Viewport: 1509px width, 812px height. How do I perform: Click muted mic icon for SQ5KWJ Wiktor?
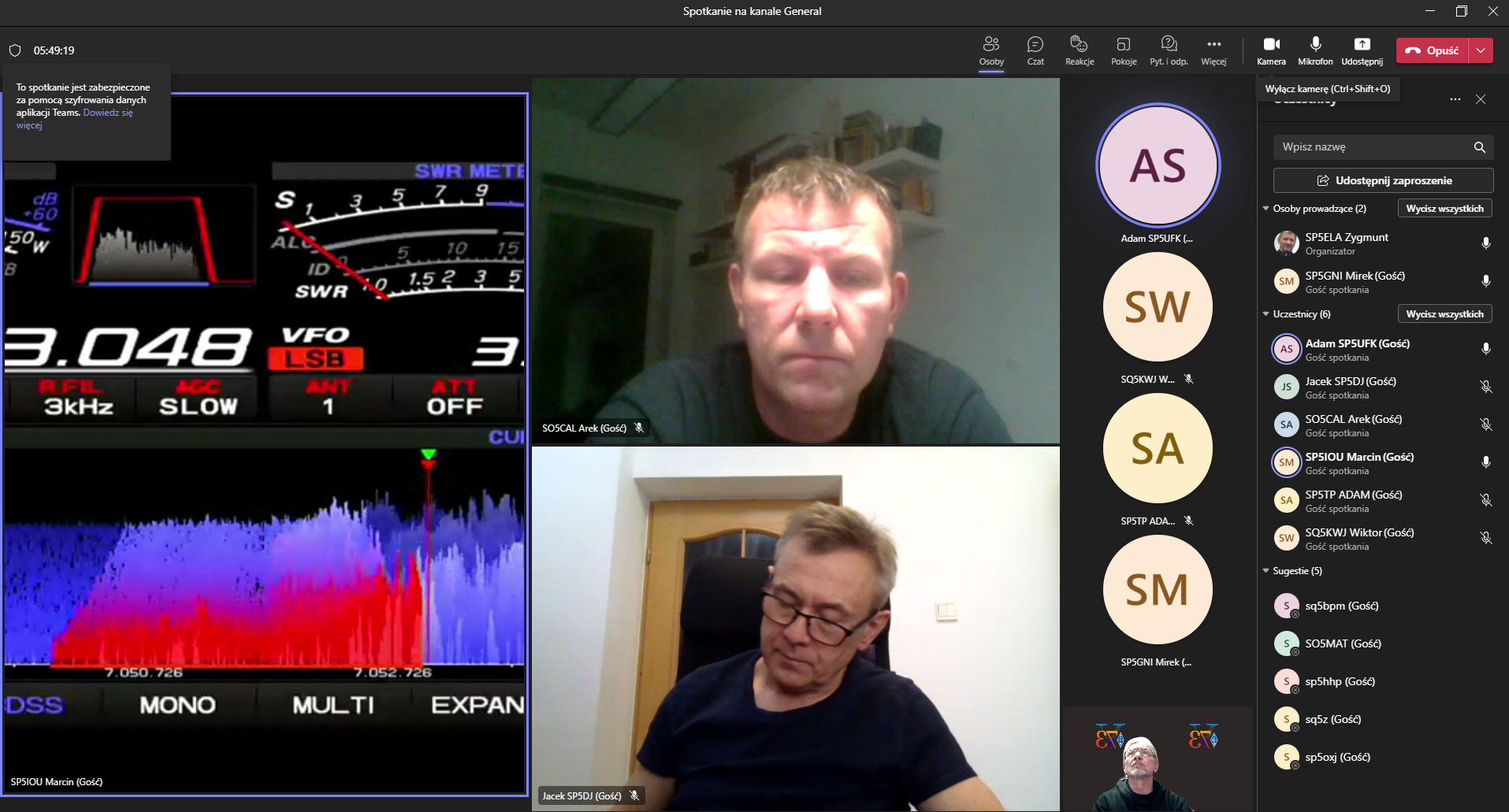click(1485, 538)
